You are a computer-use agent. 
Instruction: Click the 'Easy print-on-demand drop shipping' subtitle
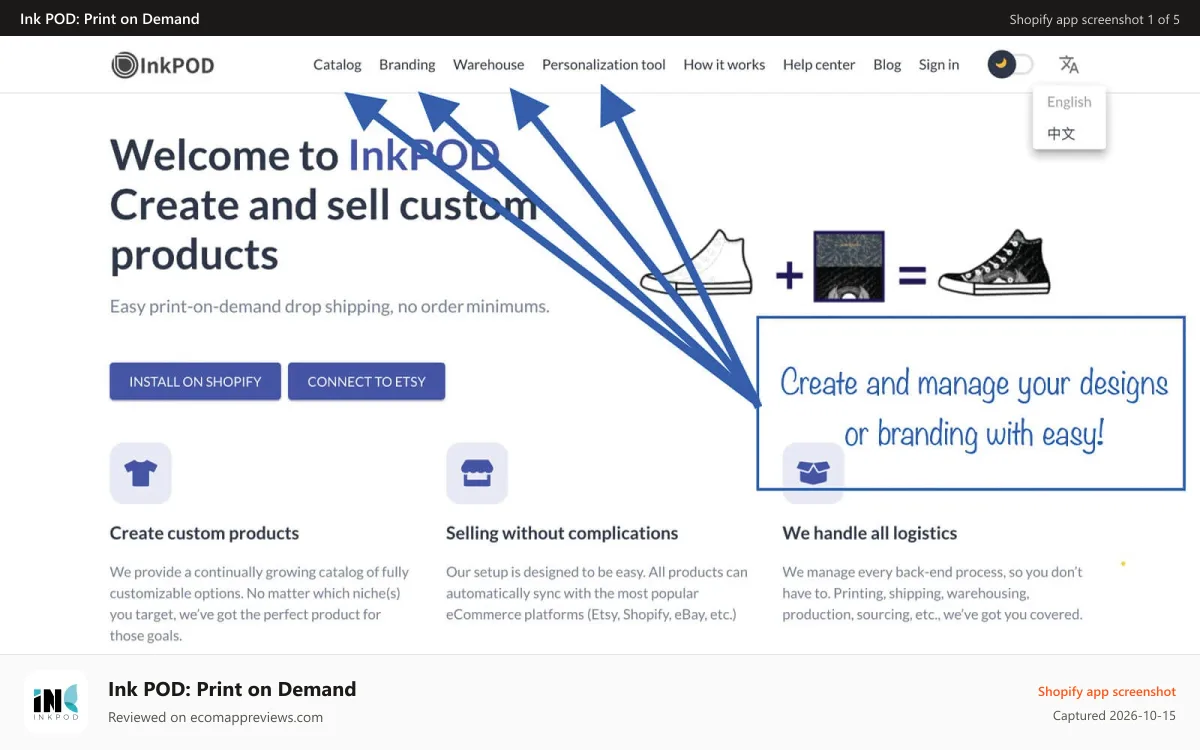(330, 306)
